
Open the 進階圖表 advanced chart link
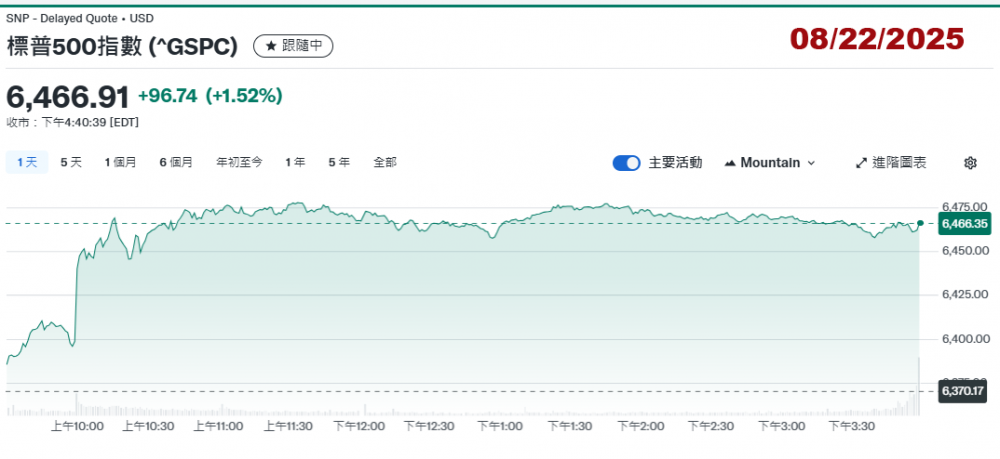(891, 163)
